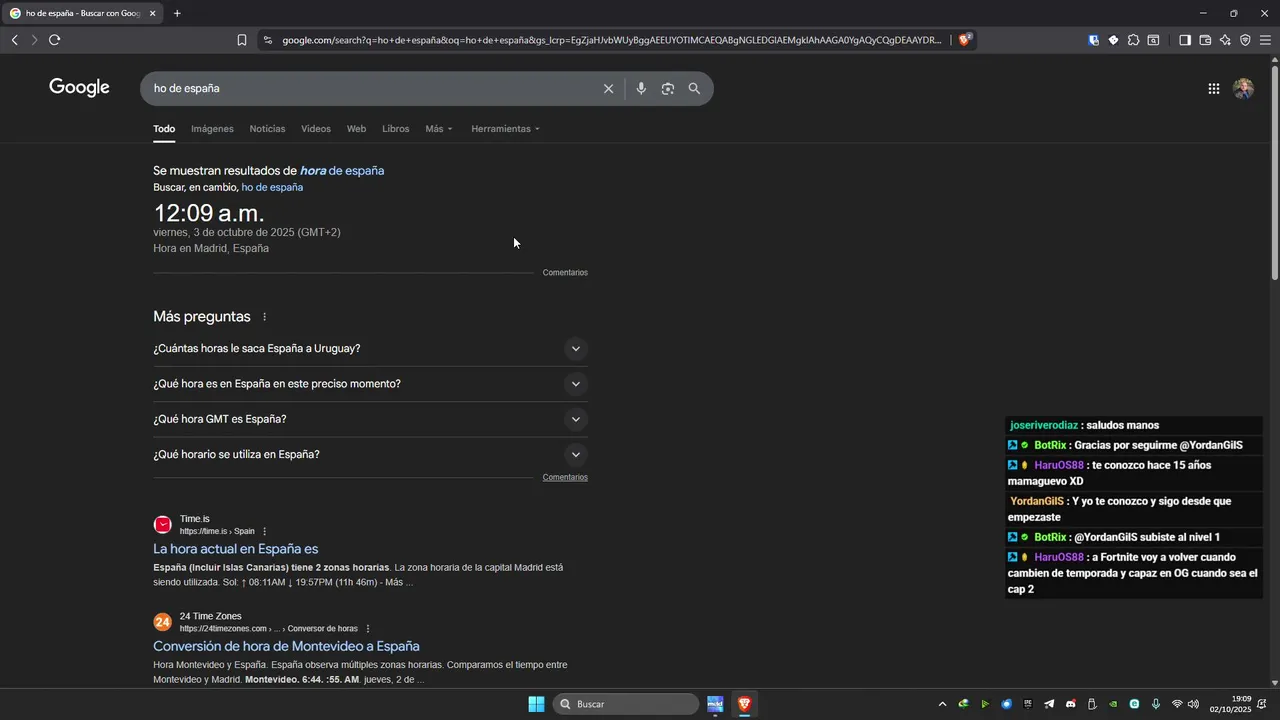Switch to the Noticias tab

pyautogui.click(x=267, y=129)
